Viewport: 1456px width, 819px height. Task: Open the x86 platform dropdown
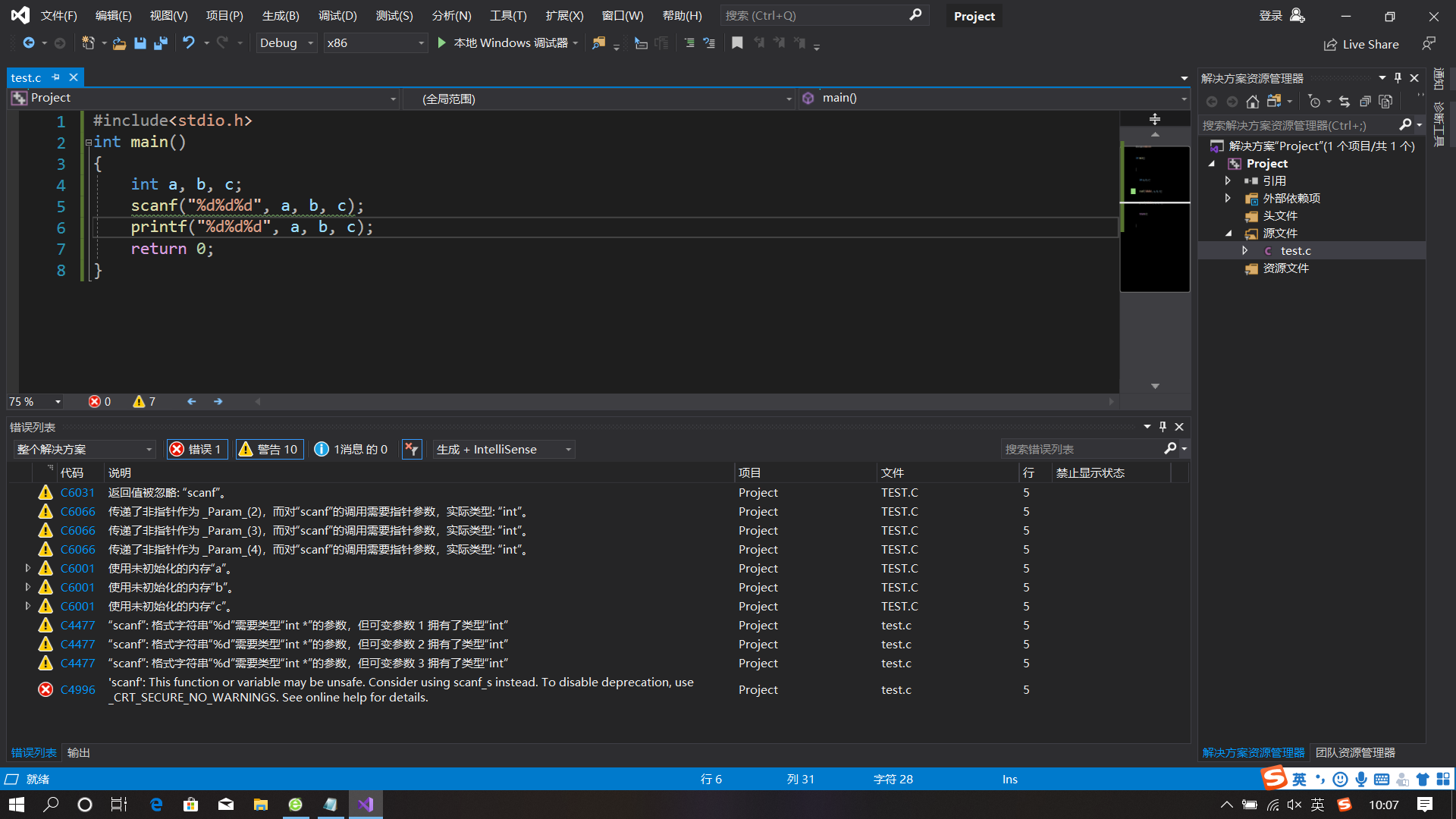[375, 43]
